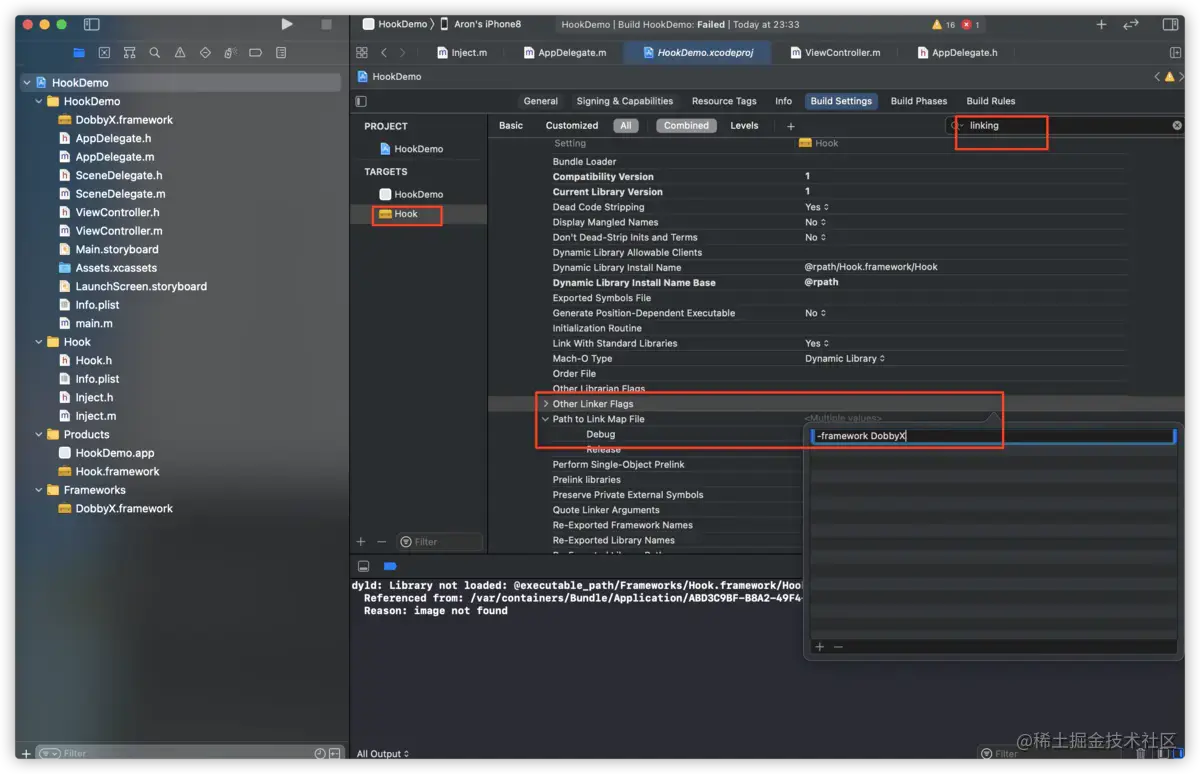1200x774 pixels.
Task: Open the Debug navigator
Action: click(x=230, y=53)
